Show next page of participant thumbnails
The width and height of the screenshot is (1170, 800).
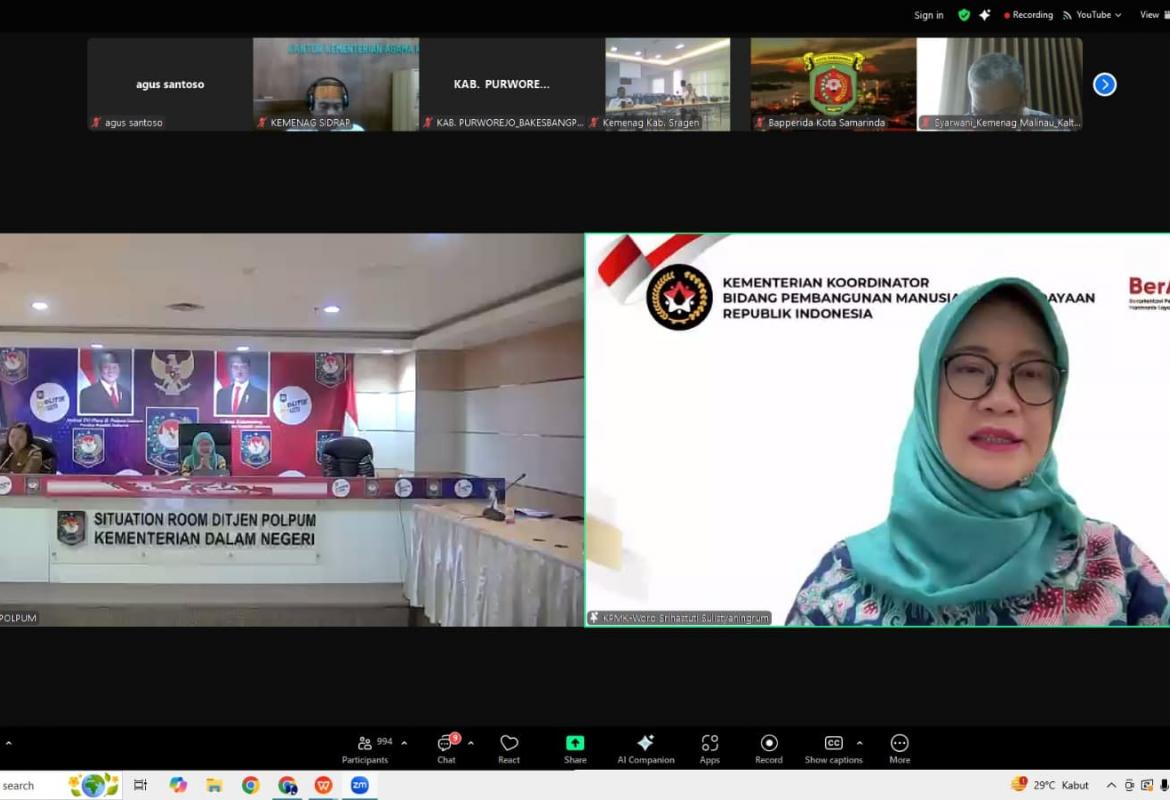coord(1104,85)
